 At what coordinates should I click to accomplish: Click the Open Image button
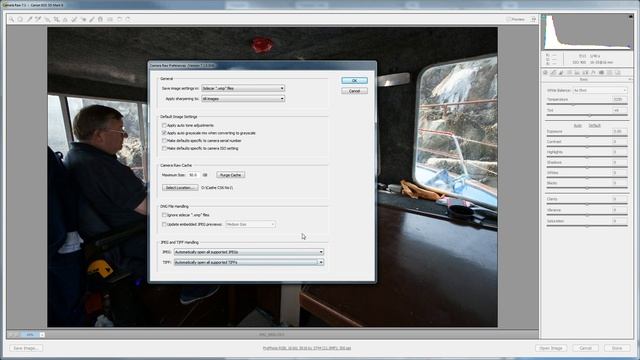pyautogui.click(x=551, y=348)
